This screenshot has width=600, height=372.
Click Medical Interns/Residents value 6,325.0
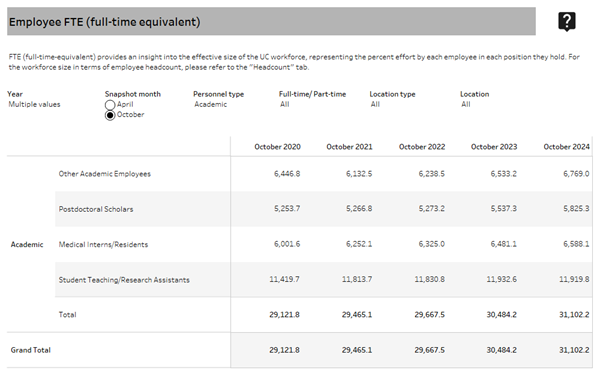pos(432,244)
